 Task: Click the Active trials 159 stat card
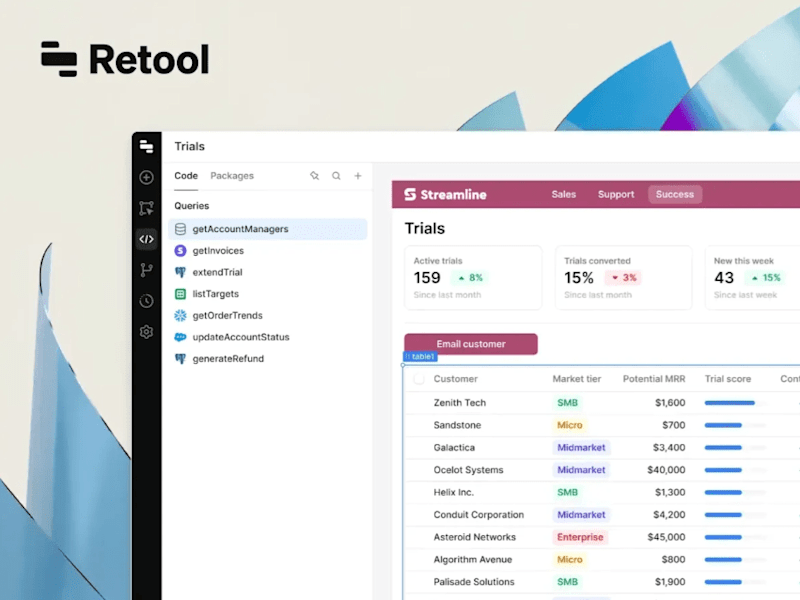point(473,278)
